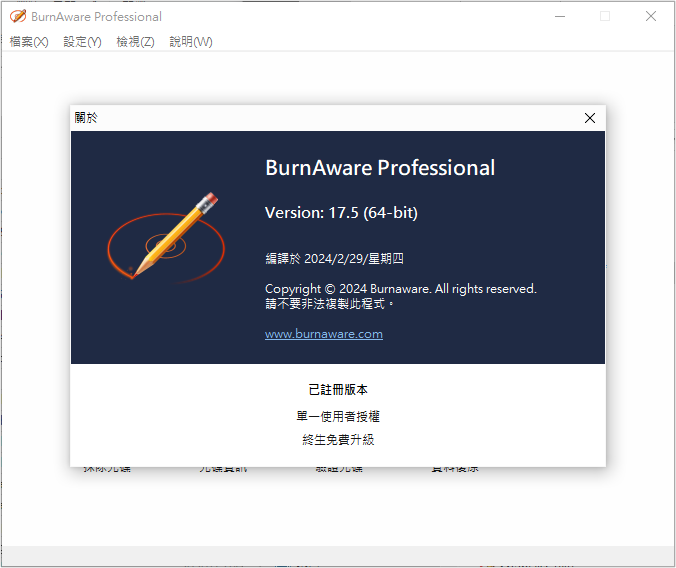
Task: Click the 單一使用者授權 license text
Action: click(x=338, y=416)
